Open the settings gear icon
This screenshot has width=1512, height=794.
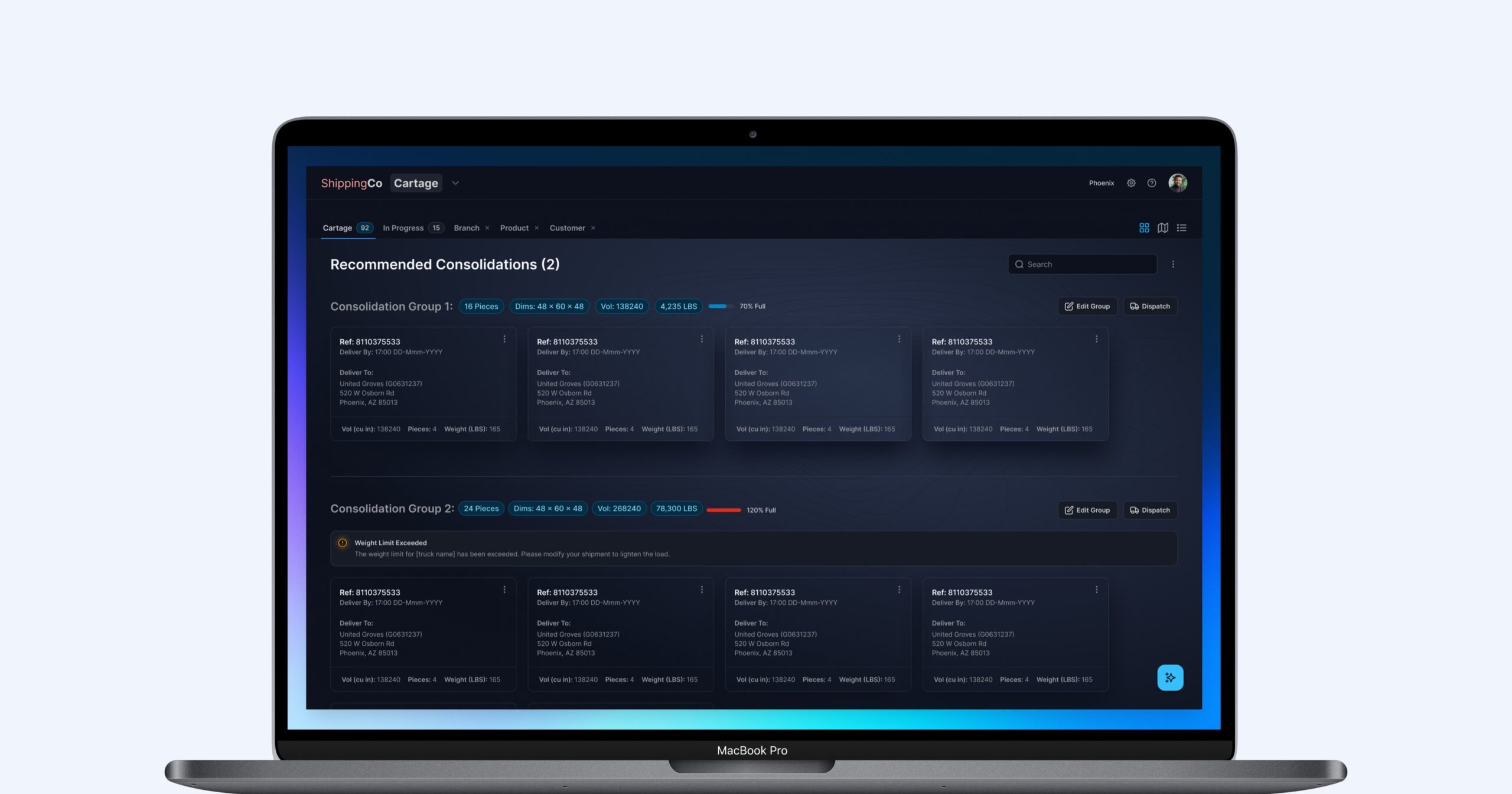tap(1130, 183)
